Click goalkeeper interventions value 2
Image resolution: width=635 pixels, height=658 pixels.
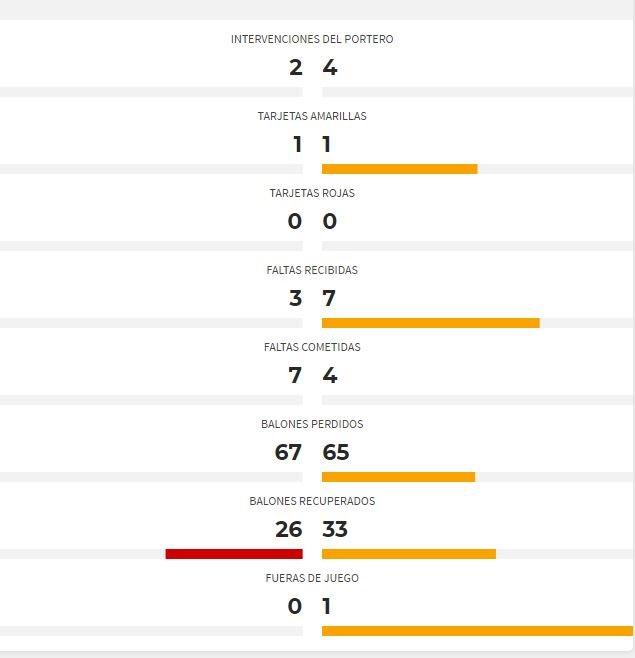[295, 68]
